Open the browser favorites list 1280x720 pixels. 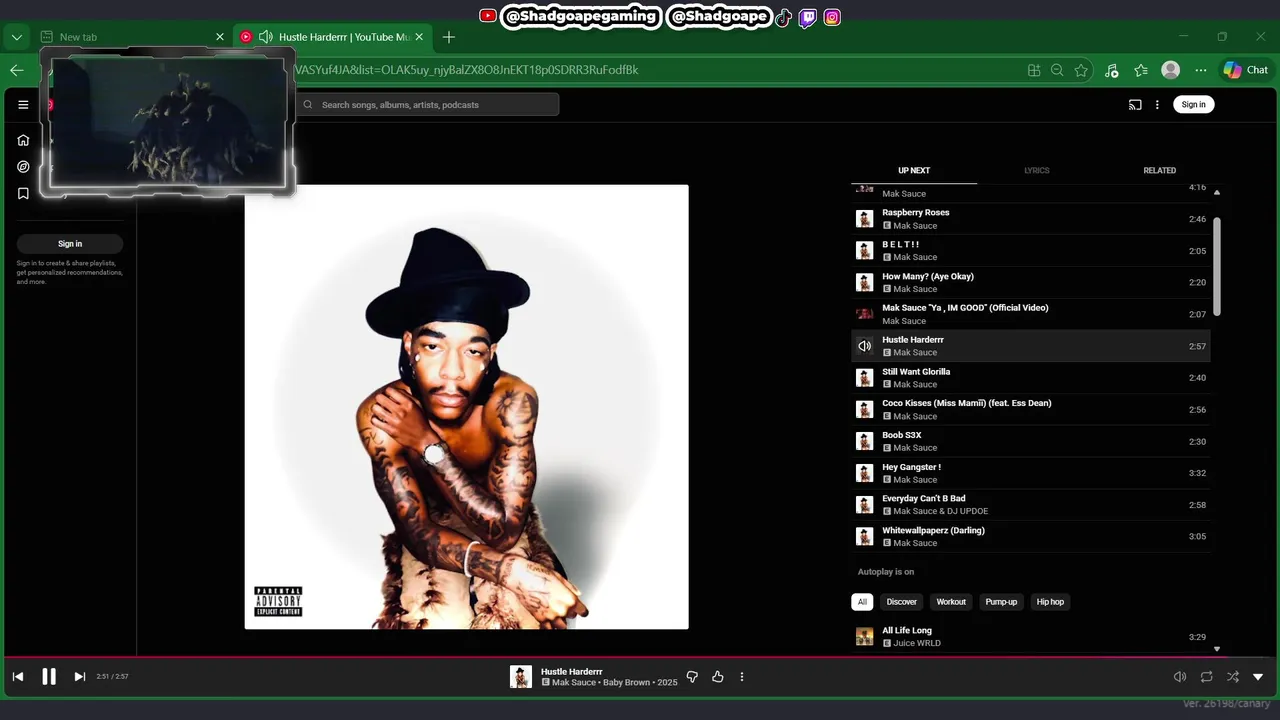click(1141, 70)
